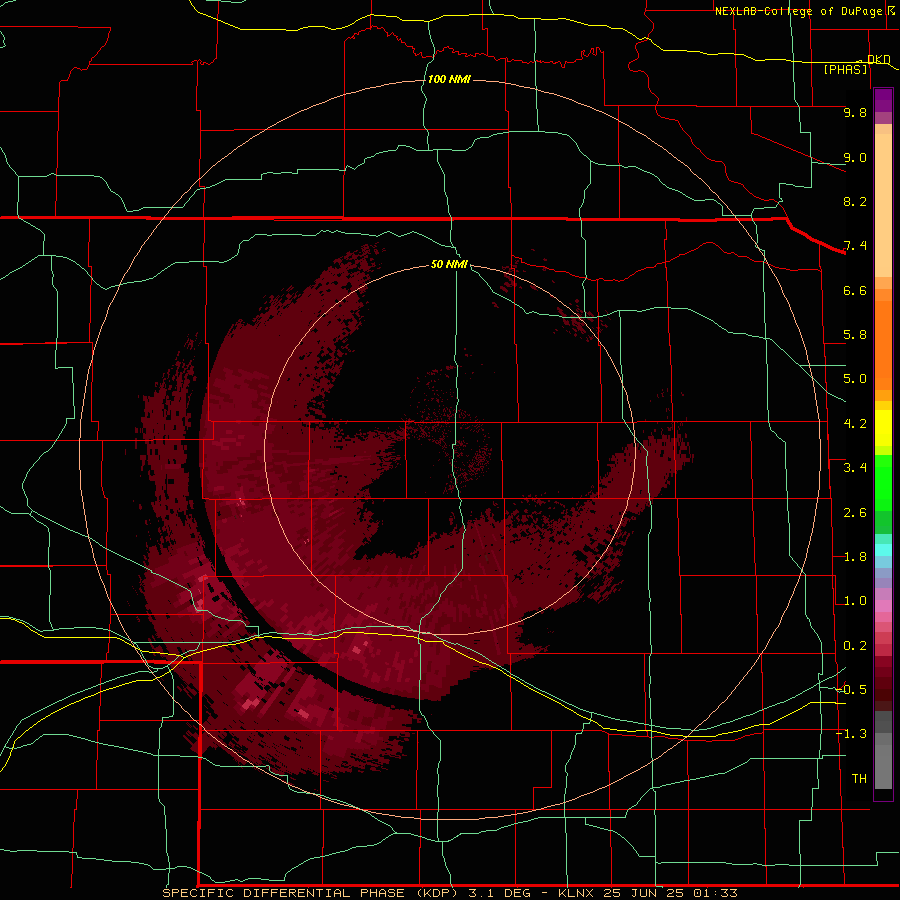
Task: Click the 25 JUN 25 01:33 timestamp
Action: coord(670,893)
